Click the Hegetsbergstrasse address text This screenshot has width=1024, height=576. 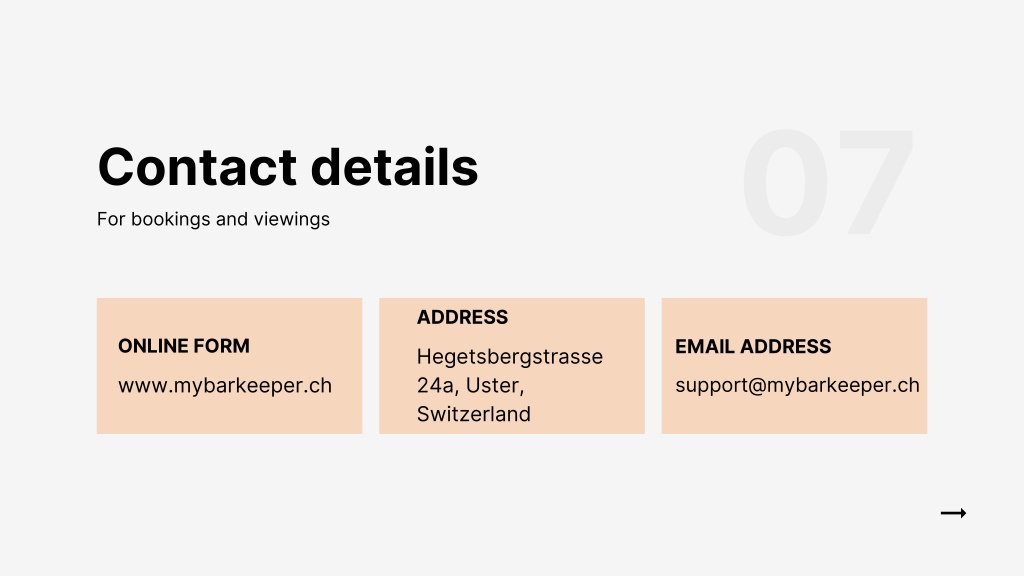(x=509, y=357)
